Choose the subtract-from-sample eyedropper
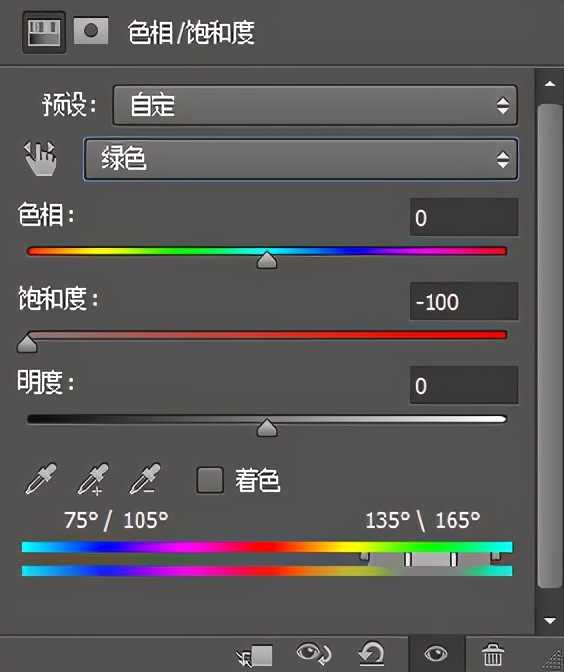Image resolution: width=564 pixels, height=672 pixels. [x=145, y=479]
